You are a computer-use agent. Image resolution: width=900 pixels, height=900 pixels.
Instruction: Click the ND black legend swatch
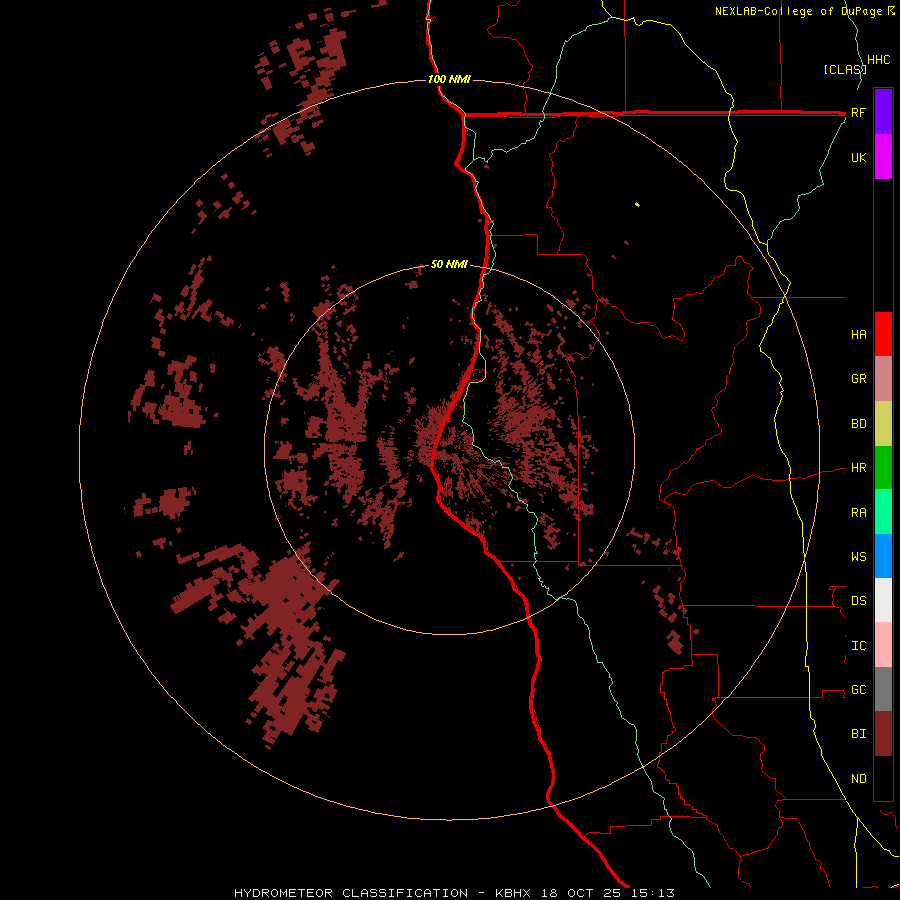click(x=883, y=778)
